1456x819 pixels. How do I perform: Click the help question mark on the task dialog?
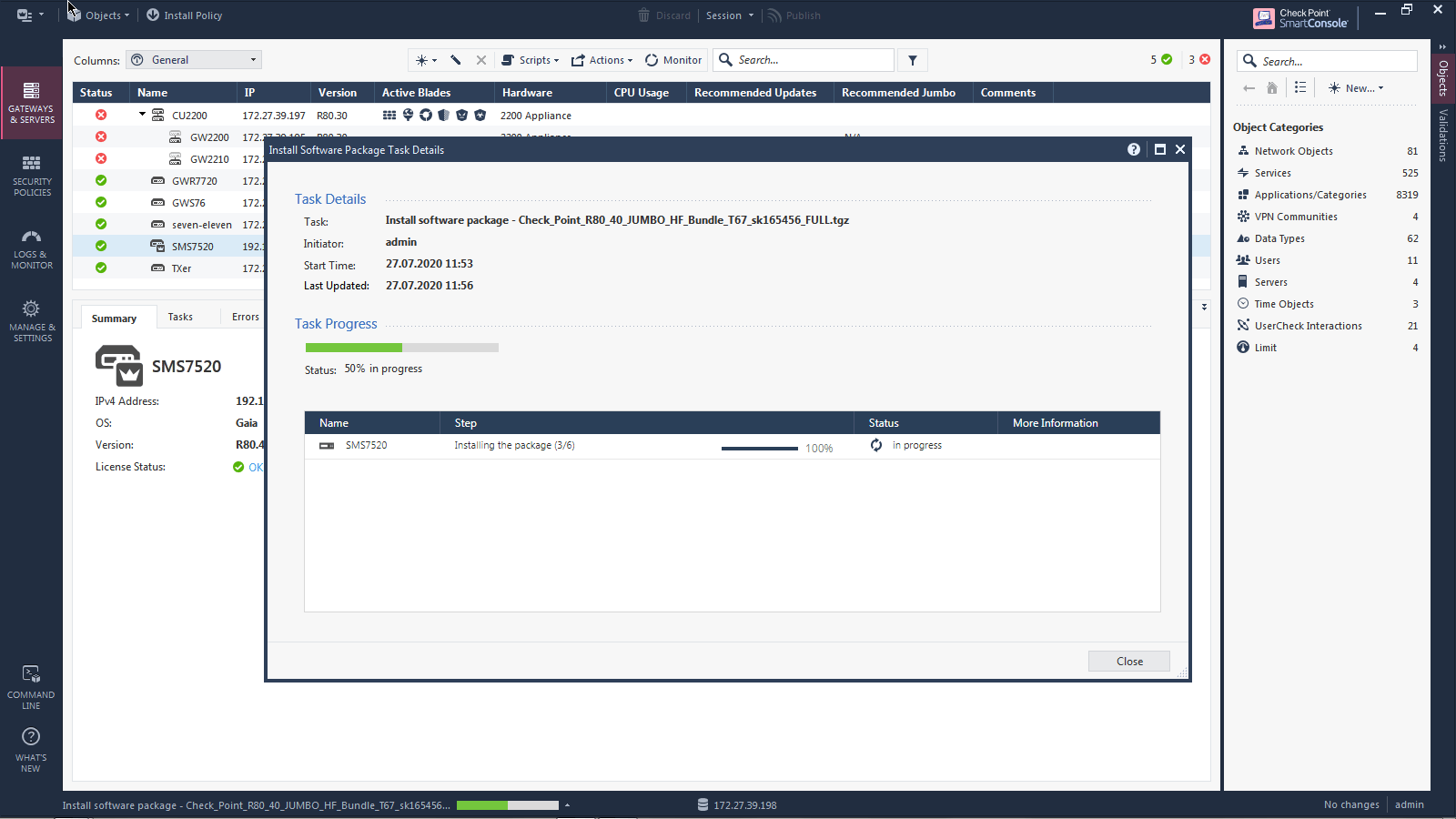[1133, 149]
